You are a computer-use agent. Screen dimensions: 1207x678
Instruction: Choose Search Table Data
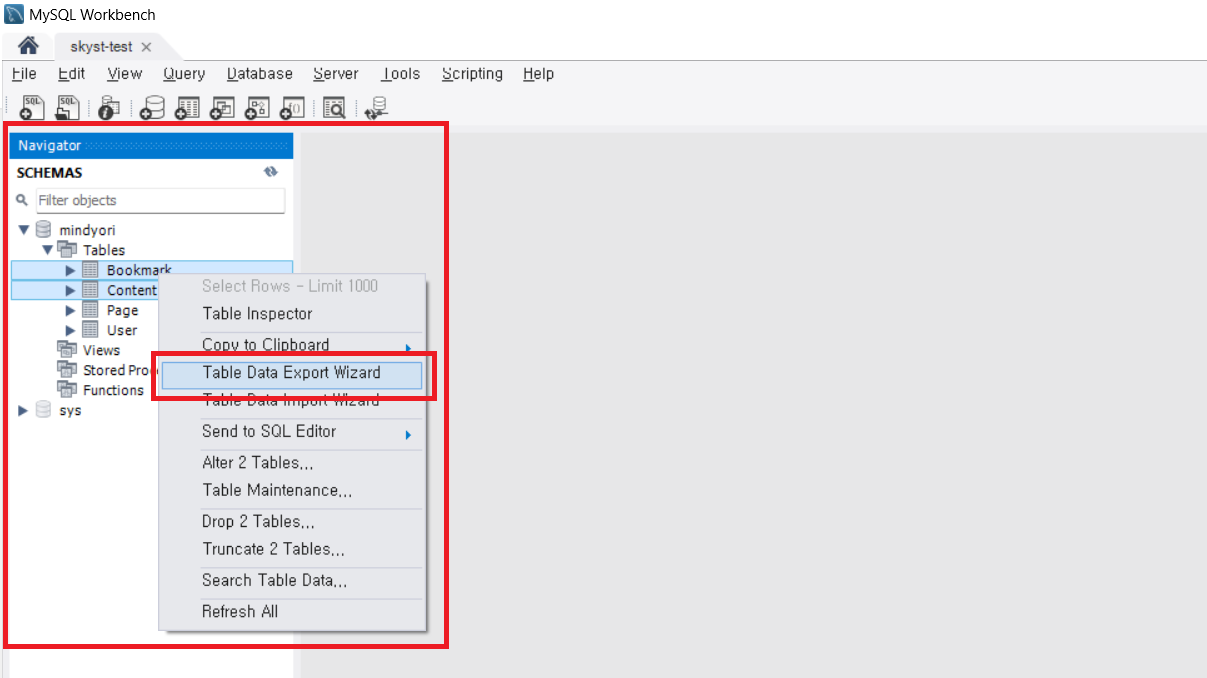click(x=275, y=580)
